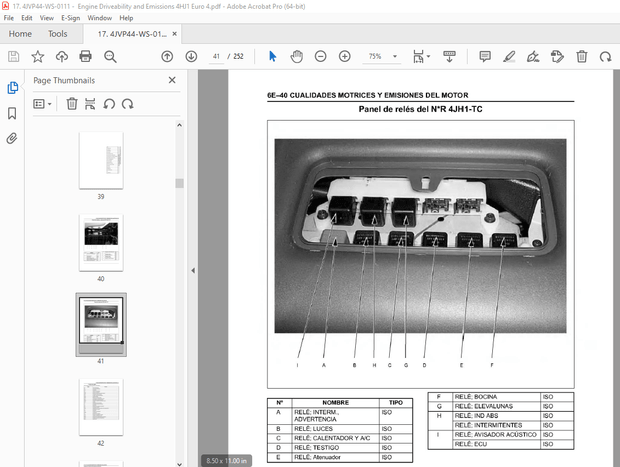The width and height of the screenshot is (620, 467).
Task: Delete the page with the toolbar trash icon
Action: [x=582, y=57]
